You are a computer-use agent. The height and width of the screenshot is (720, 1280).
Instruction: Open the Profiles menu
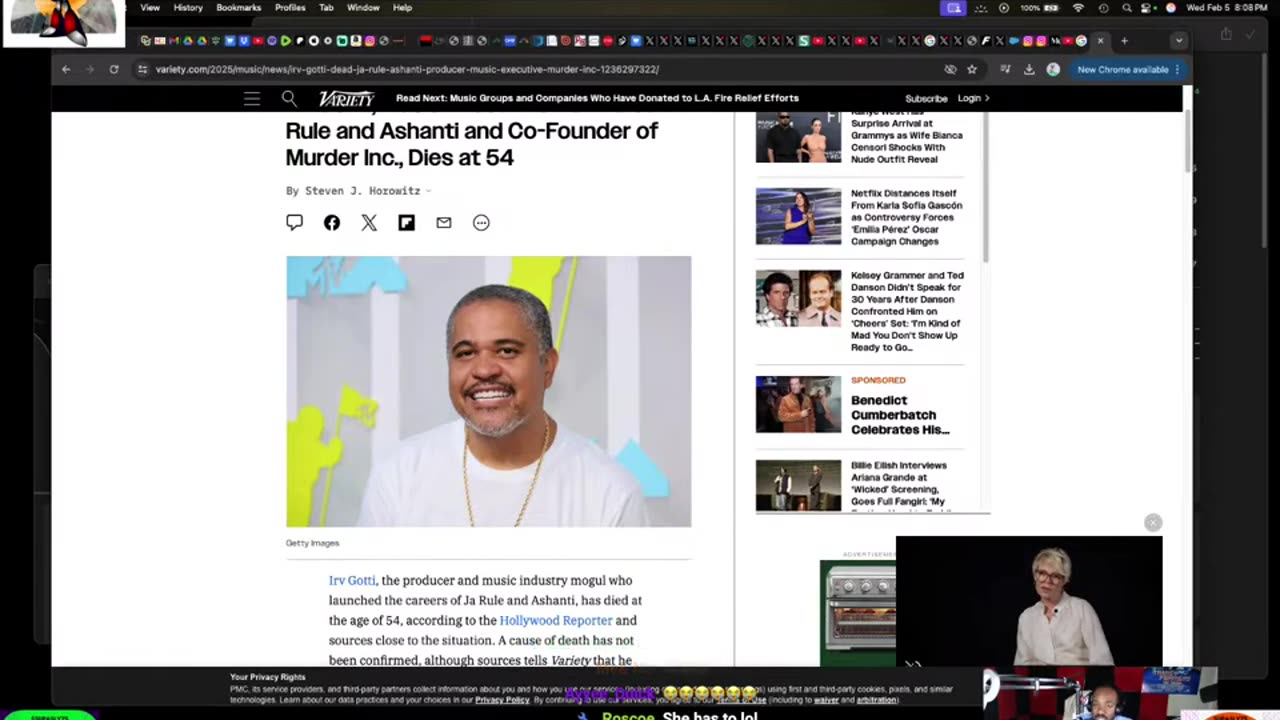(x=290, y=8)
